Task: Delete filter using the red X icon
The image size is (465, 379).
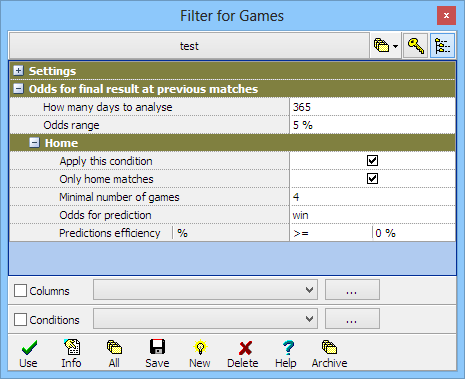Action: 243,354
